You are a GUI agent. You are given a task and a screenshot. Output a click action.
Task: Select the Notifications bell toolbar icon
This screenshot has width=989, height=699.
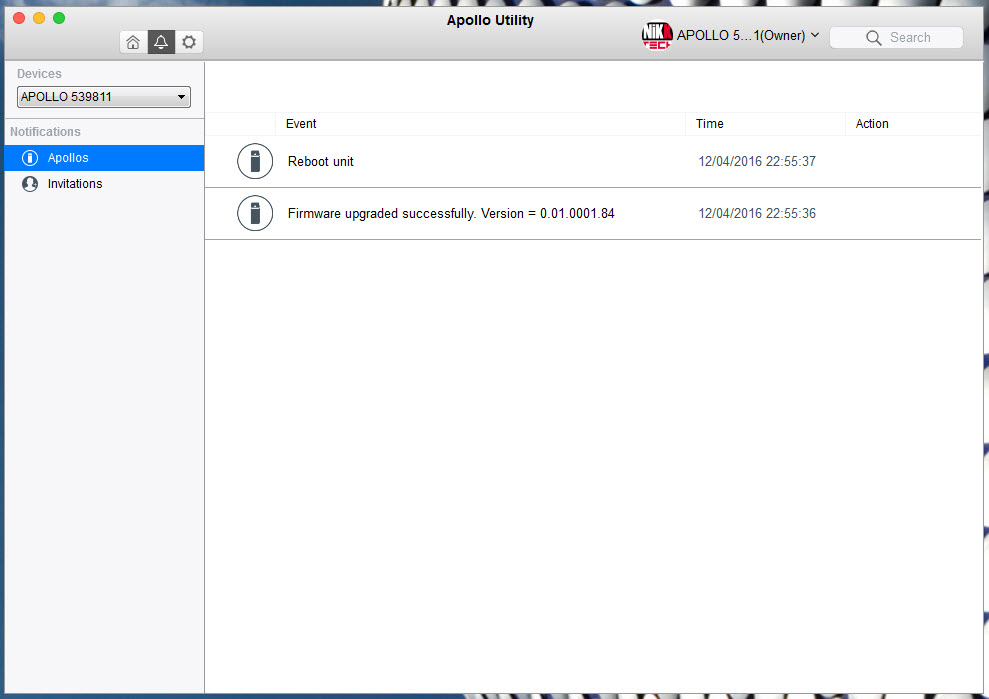tap(161, 42)
